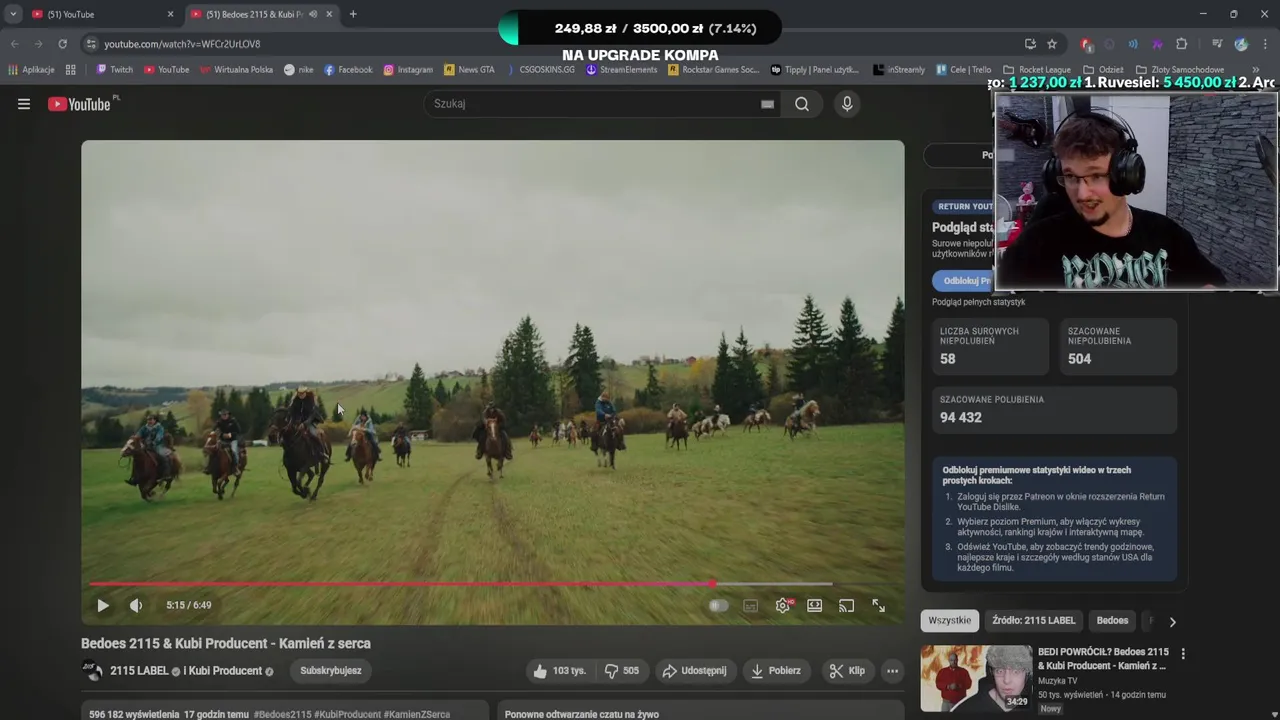Open the extensions puzzle icon
Viewport: 1280px width, 720px height.
(x=1181, y=44)
